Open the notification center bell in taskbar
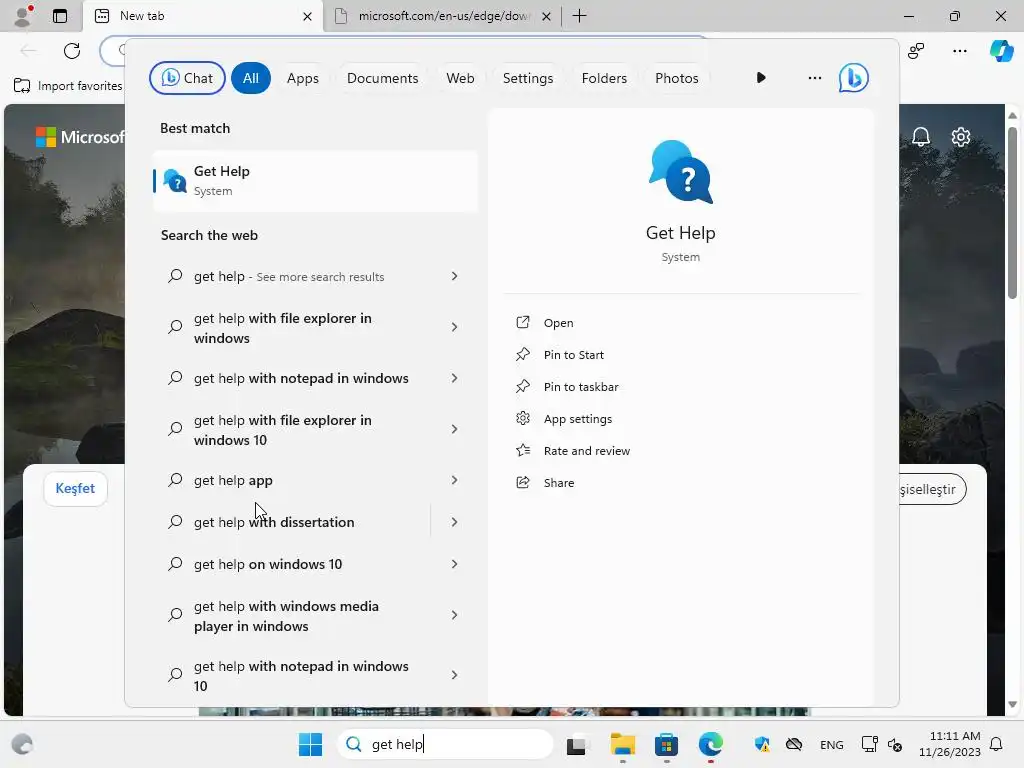 [997, 744]
